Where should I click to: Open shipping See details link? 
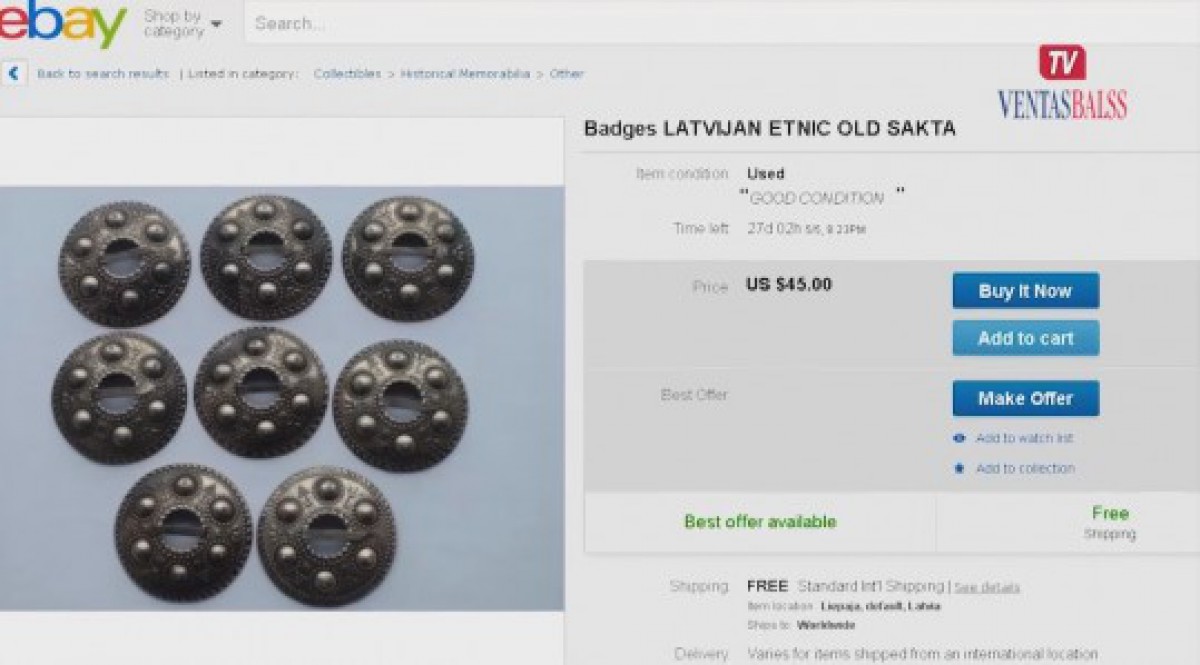pyautogui.click(x=986, y=587)
